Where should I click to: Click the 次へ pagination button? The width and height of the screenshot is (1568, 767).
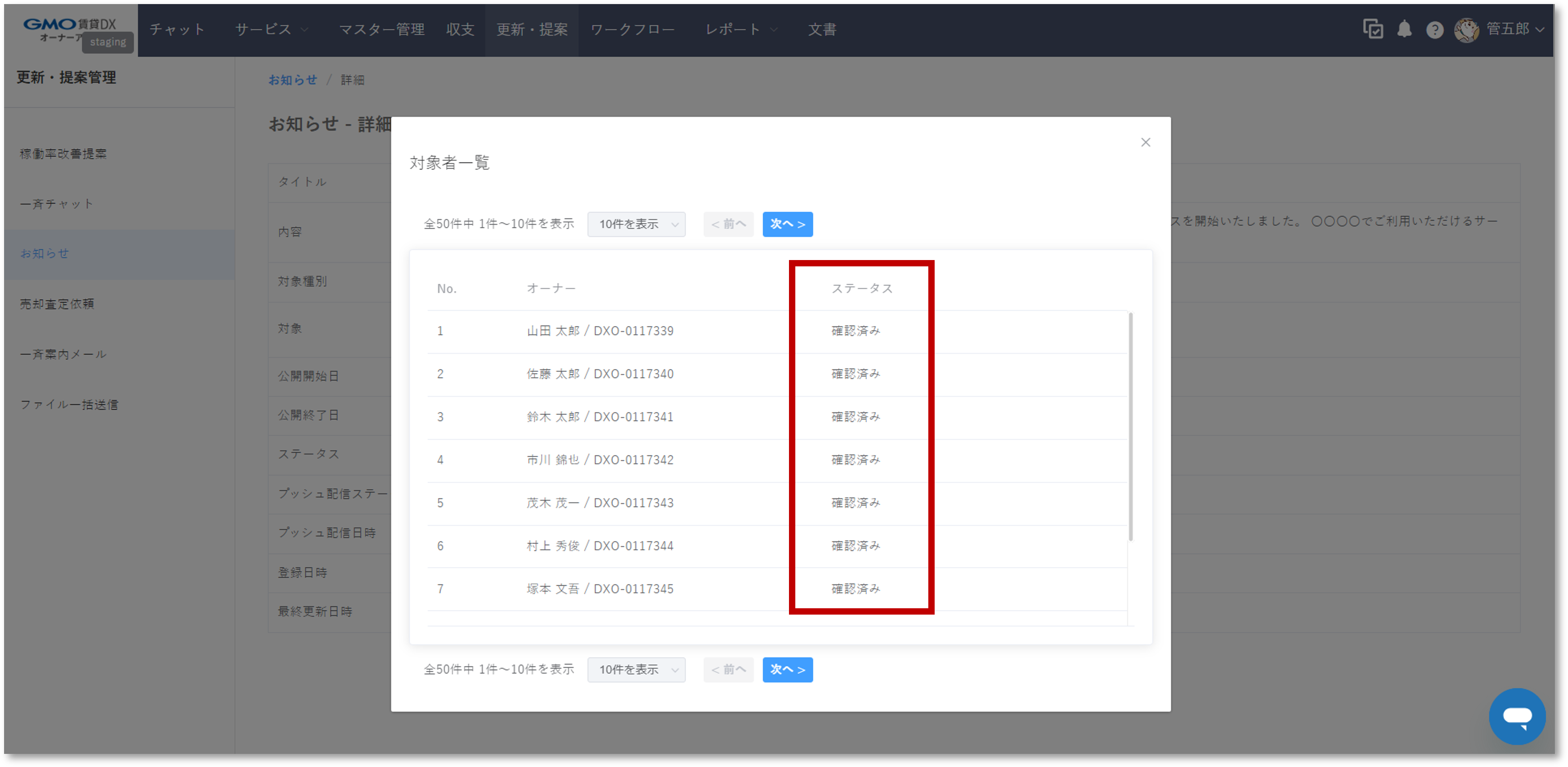pos(788,224)
